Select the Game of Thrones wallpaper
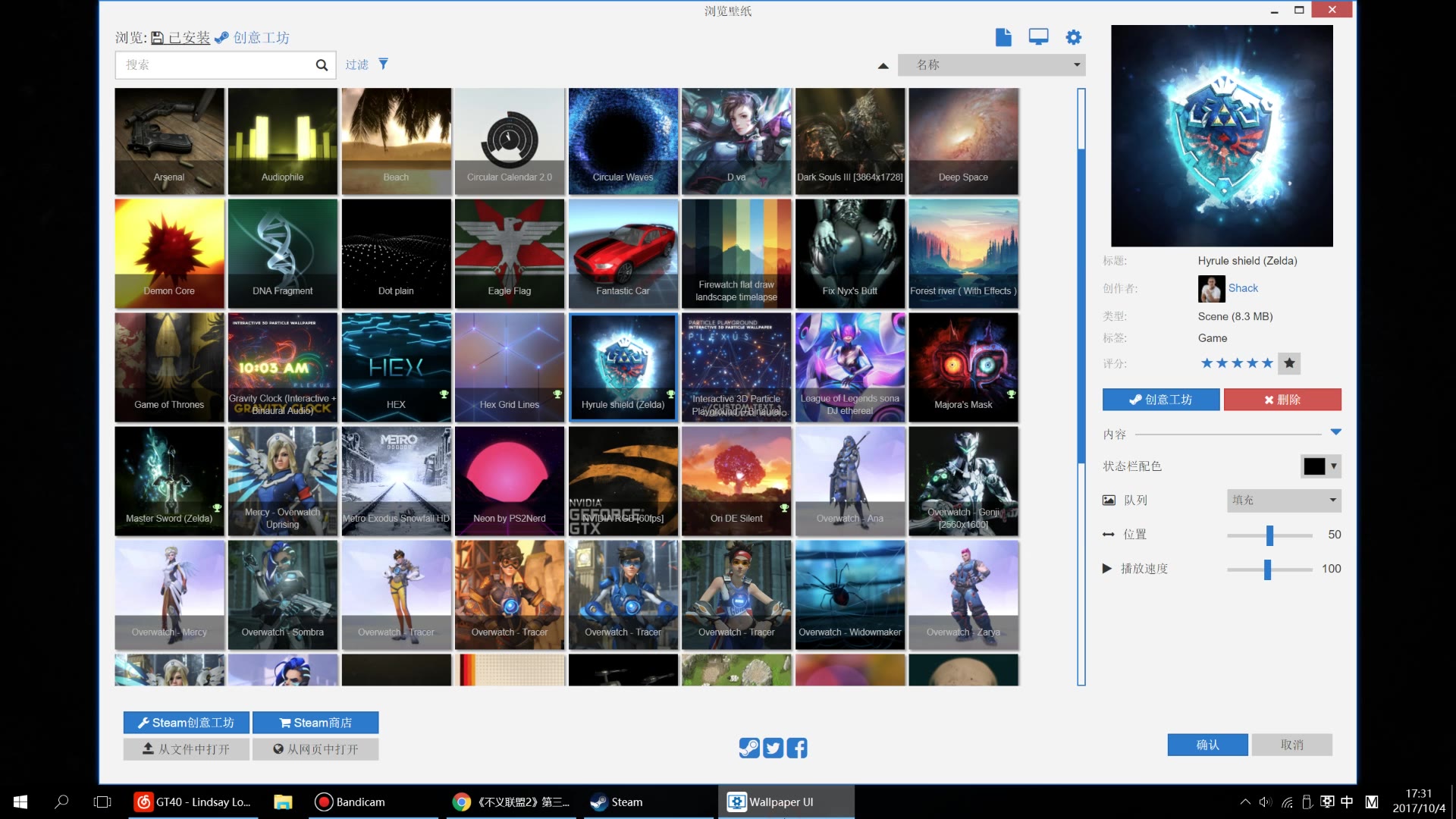Image resolution: width=1456 pixels, height=819 pixels. [169, 367]
